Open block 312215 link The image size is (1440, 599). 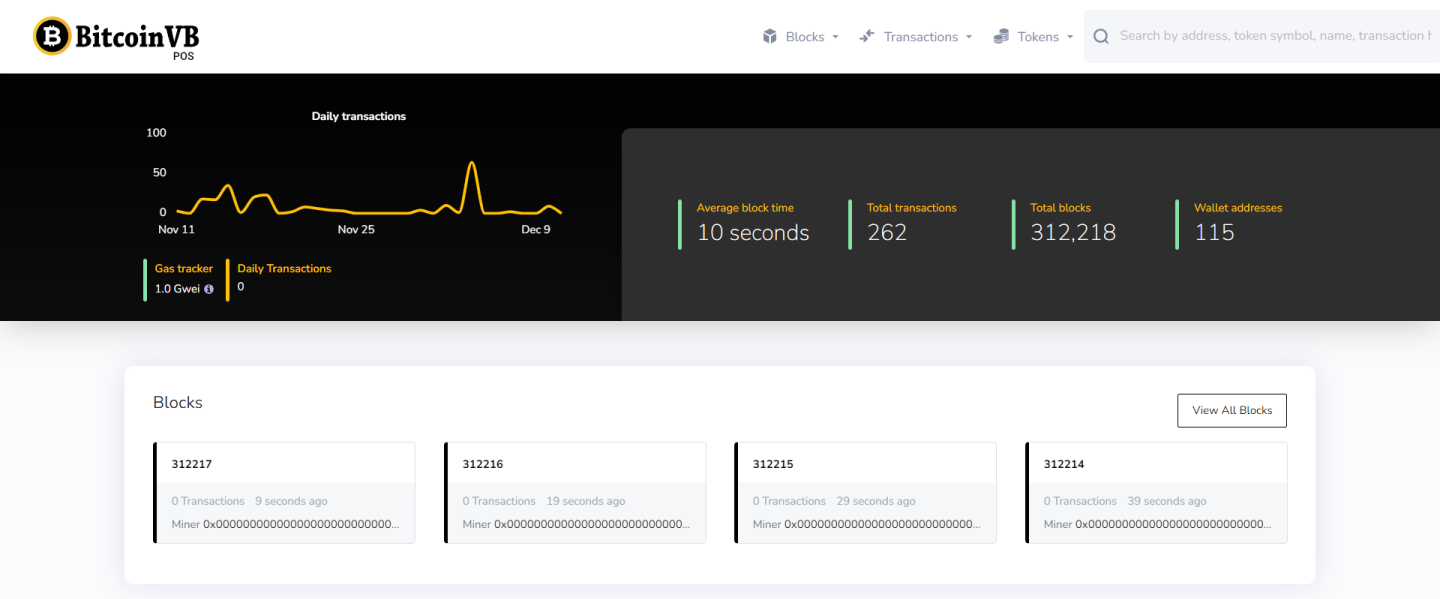[773, 464]
